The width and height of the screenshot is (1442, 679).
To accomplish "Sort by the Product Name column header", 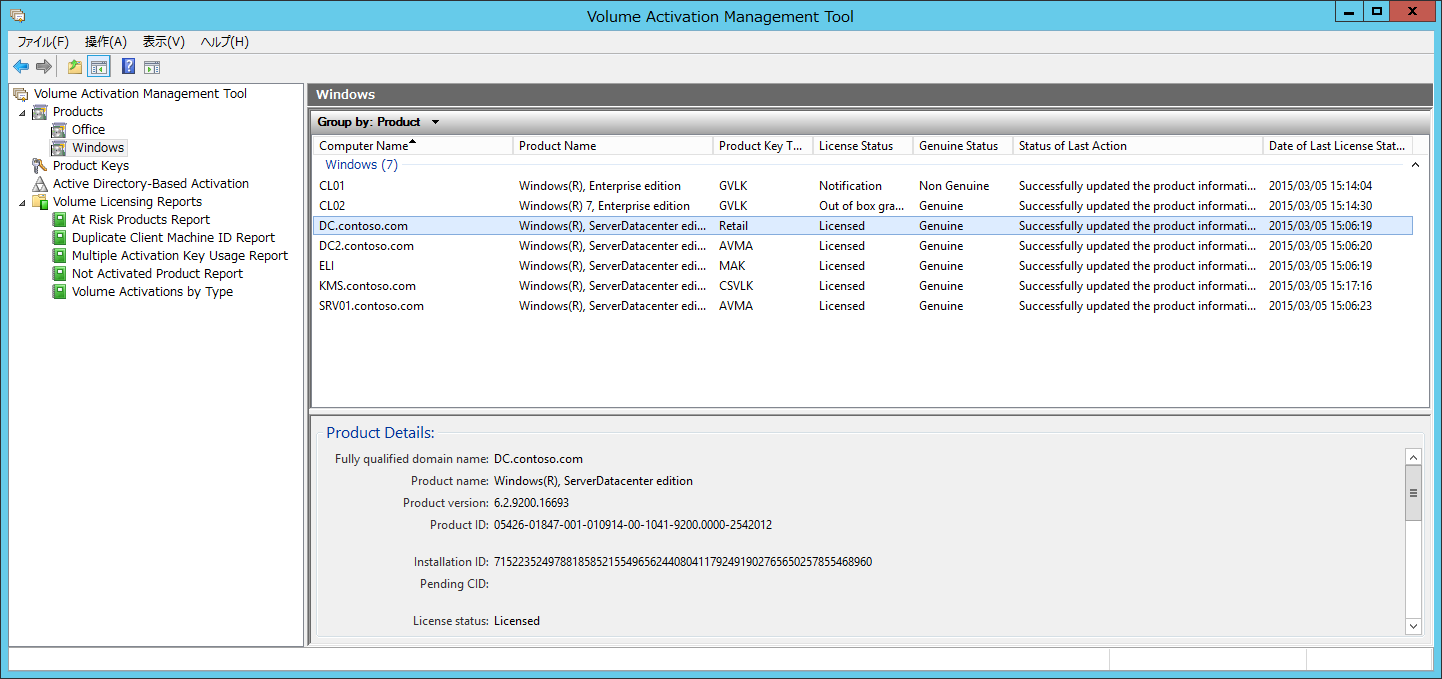I will tap(613, 146).
